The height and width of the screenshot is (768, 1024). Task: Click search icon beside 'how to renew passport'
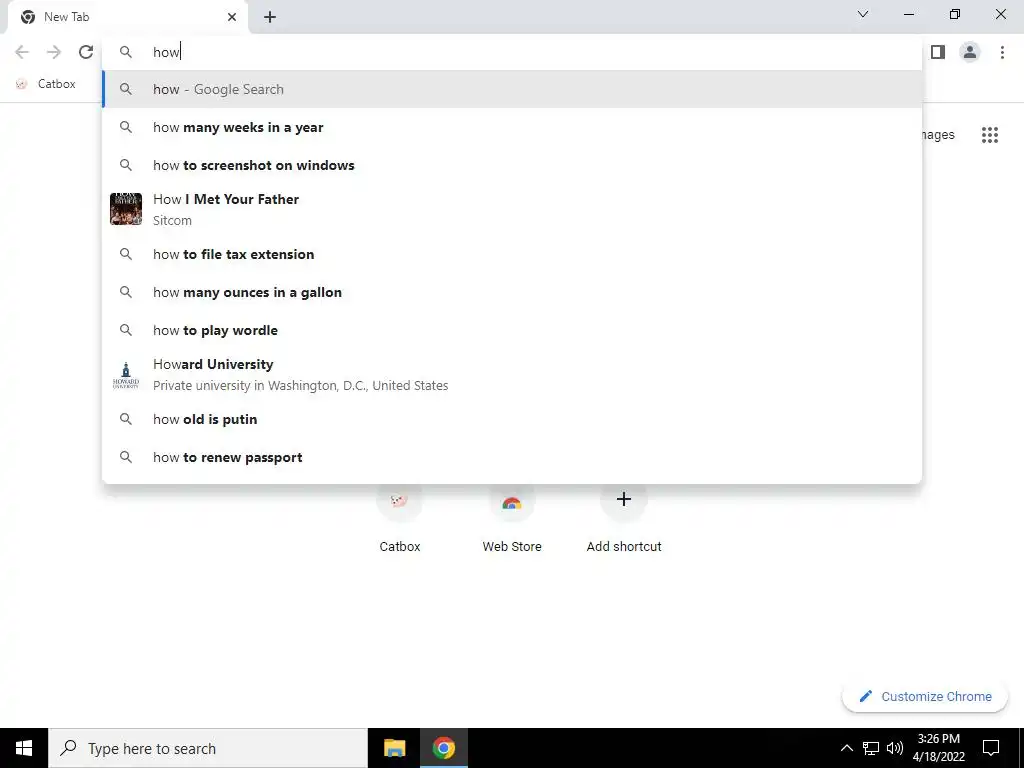[x=126, y=457]
